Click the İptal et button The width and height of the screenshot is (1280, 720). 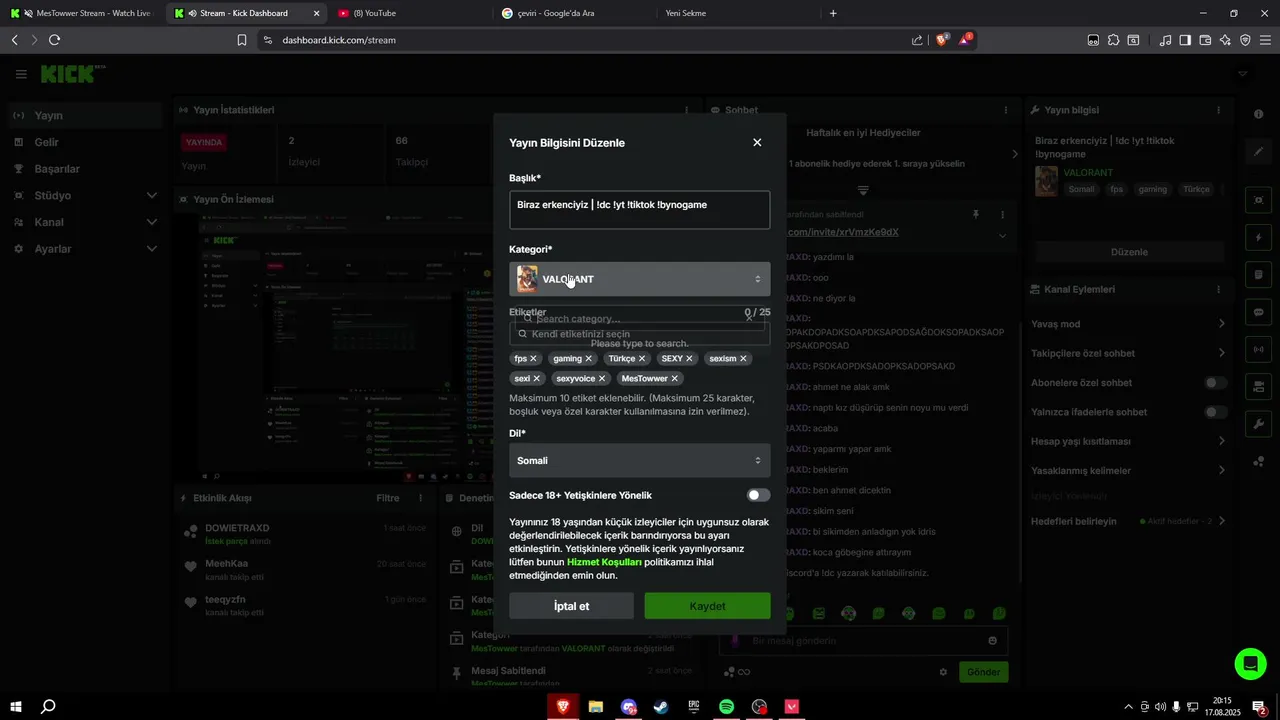pos(571,606)
